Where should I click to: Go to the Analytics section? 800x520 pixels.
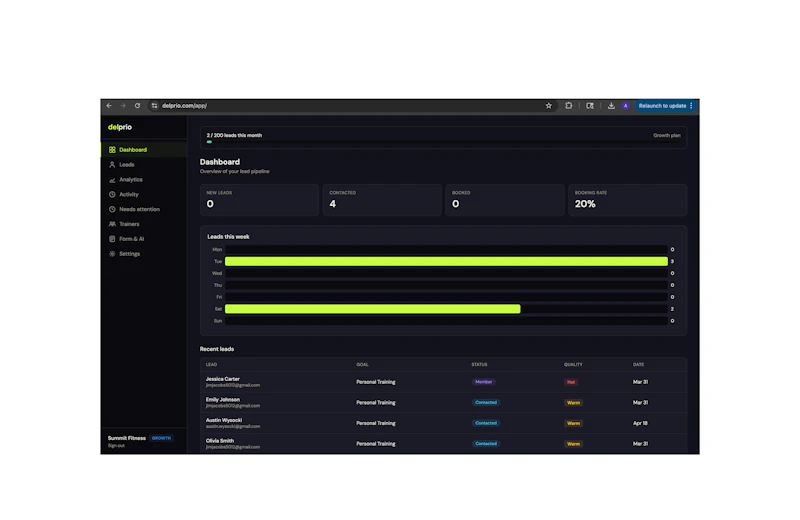144,180
